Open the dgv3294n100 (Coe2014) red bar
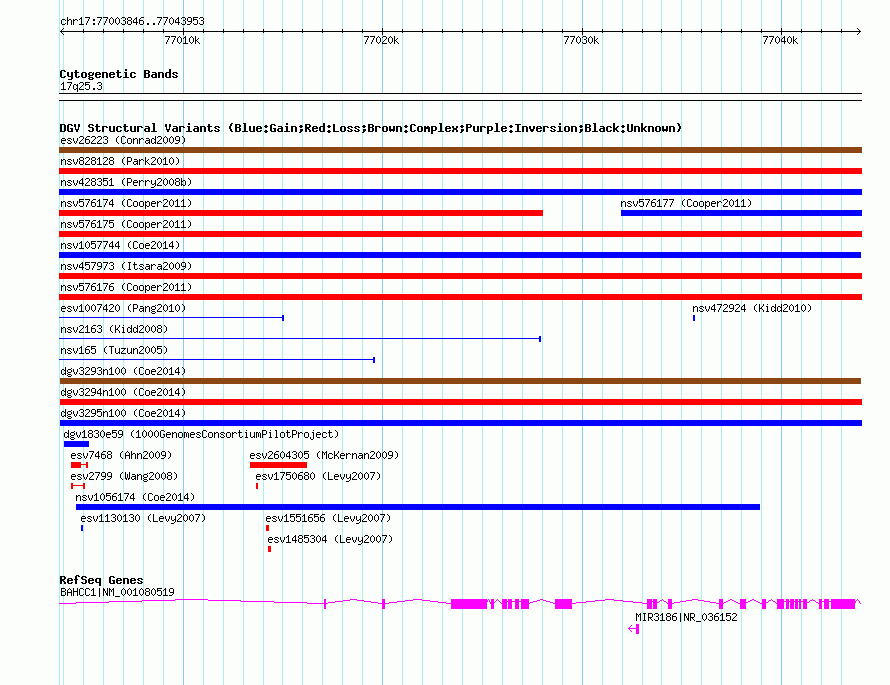Viewport: 890px width, 685px height. pyautogui.click(x=460, y=402)
